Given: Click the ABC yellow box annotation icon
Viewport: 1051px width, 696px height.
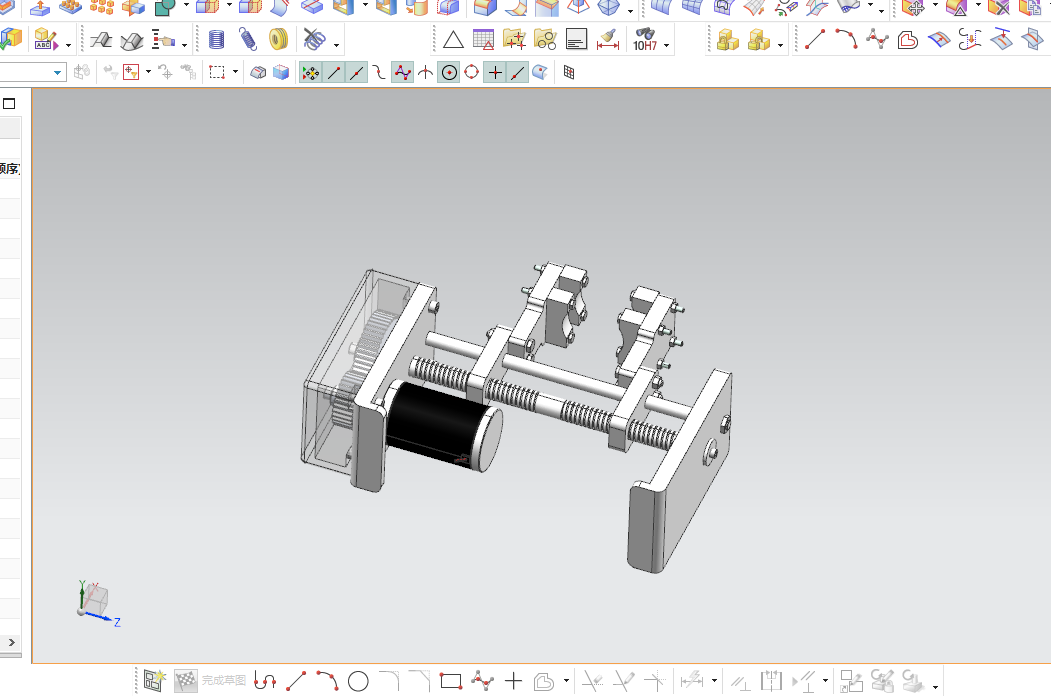Looking at the screenshot, I should coord(46,40).
